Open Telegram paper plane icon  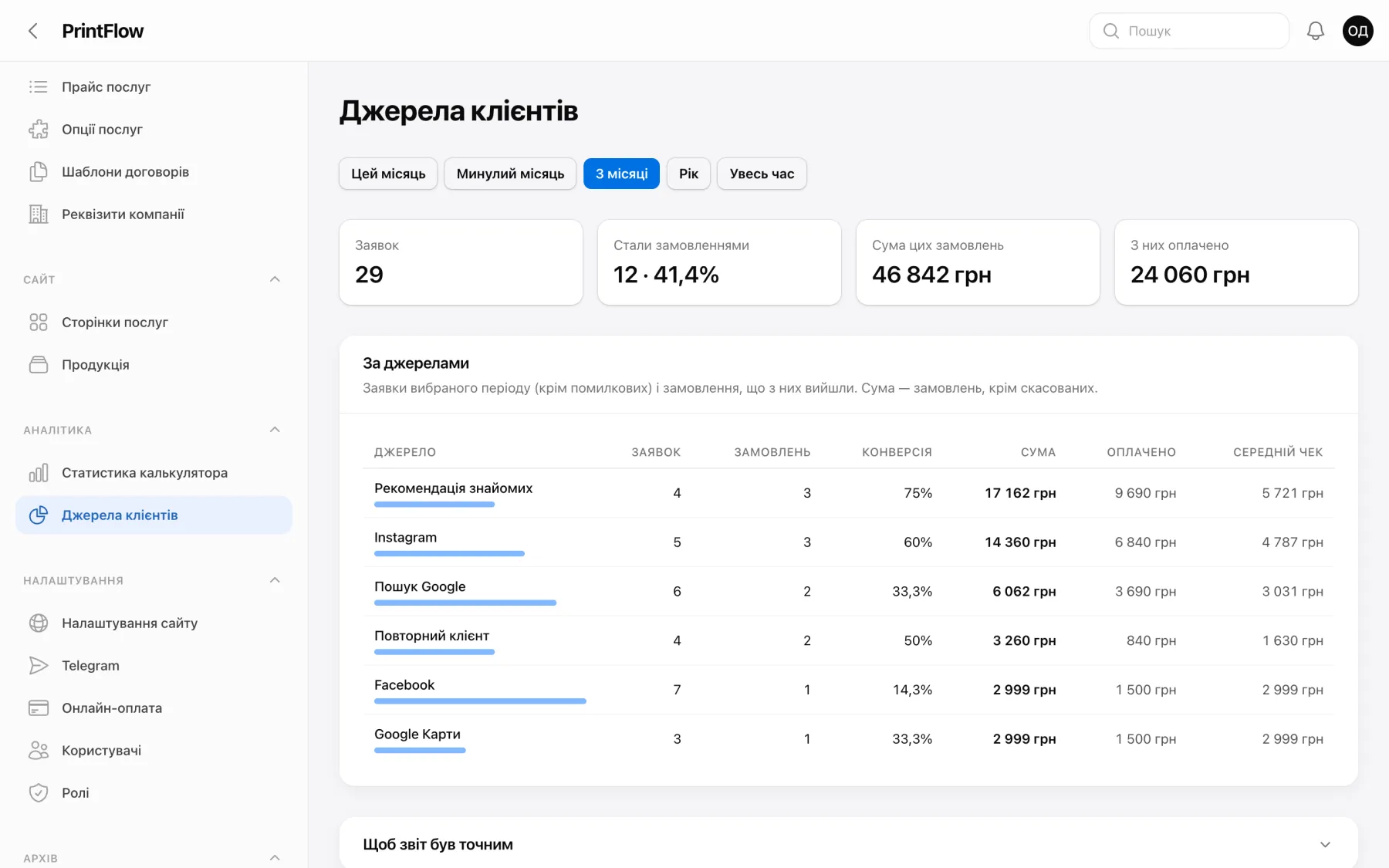[39, 666]
